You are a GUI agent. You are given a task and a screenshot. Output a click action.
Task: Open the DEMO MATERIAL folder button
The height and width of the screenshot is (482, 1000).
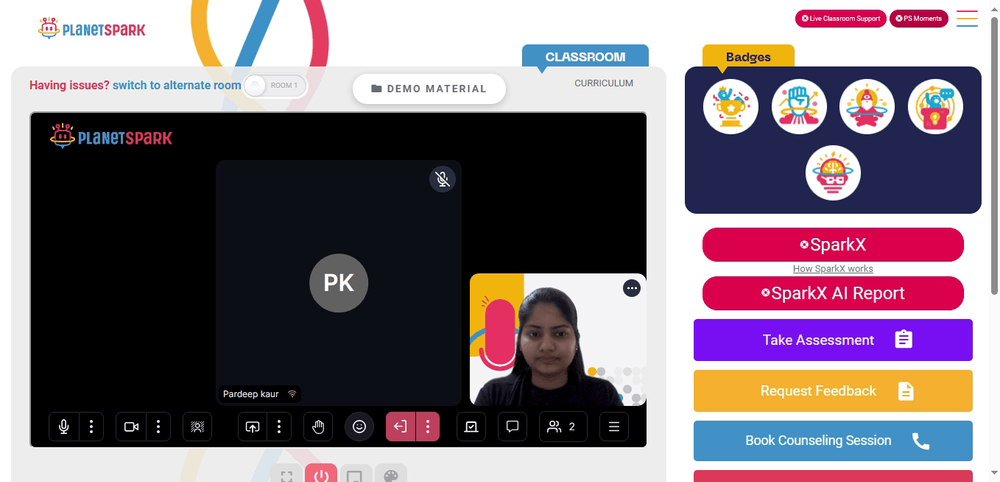pyautogui.click(x=429, y=89)
